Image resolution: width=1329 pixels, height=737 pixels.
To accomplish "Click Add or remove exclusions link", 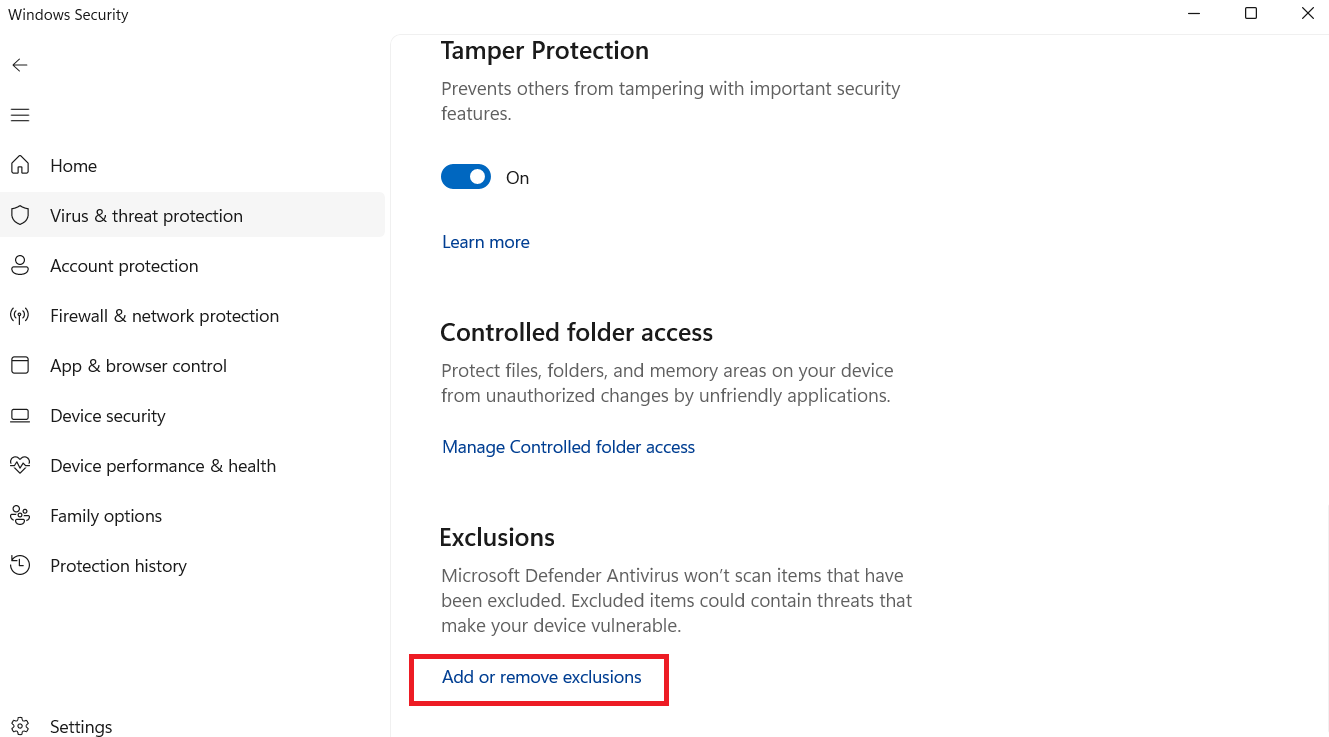I will pyautogui.click(x=541, y=677).
